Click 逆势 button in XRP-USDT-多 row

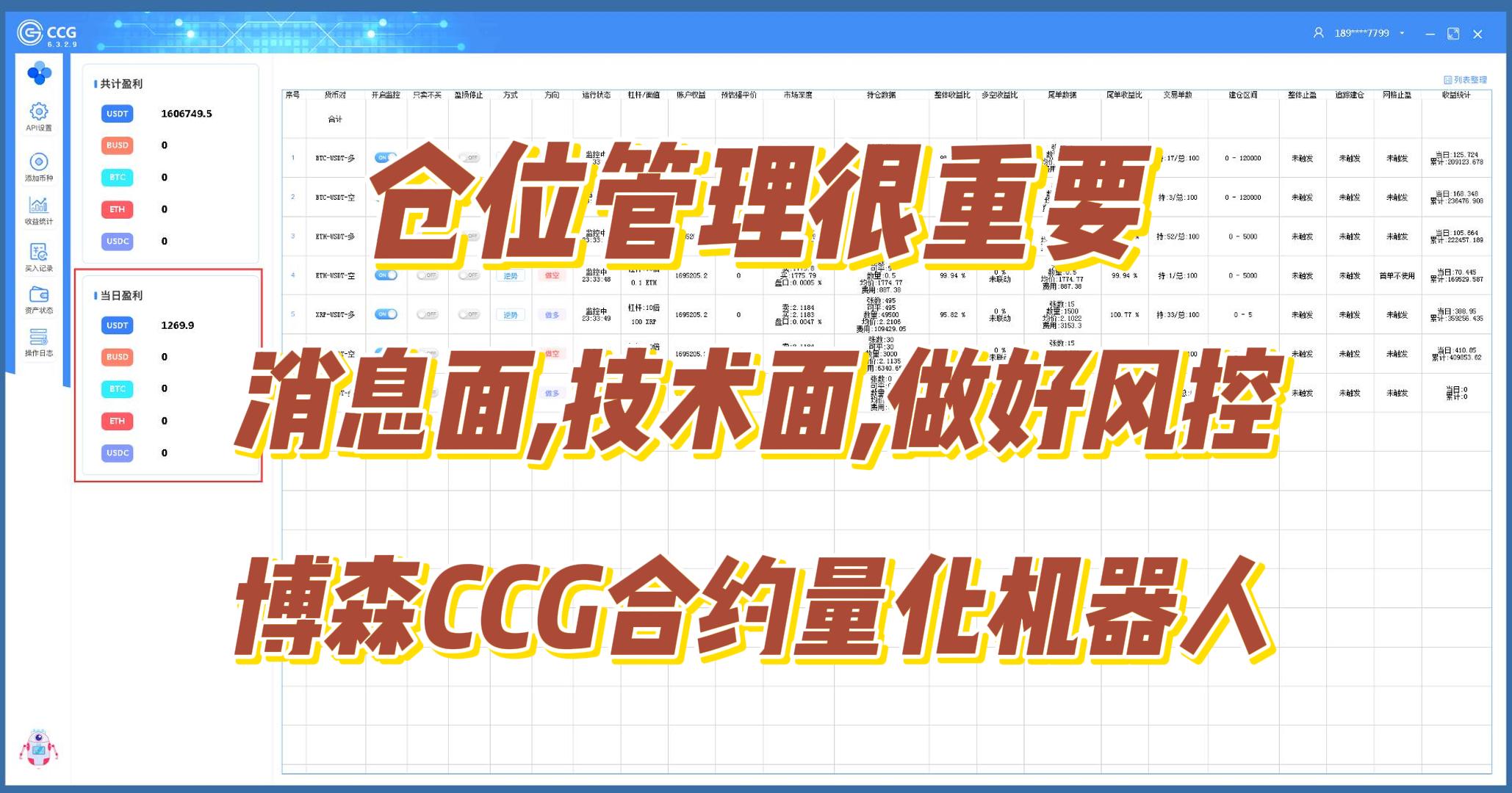click(511, 314)
